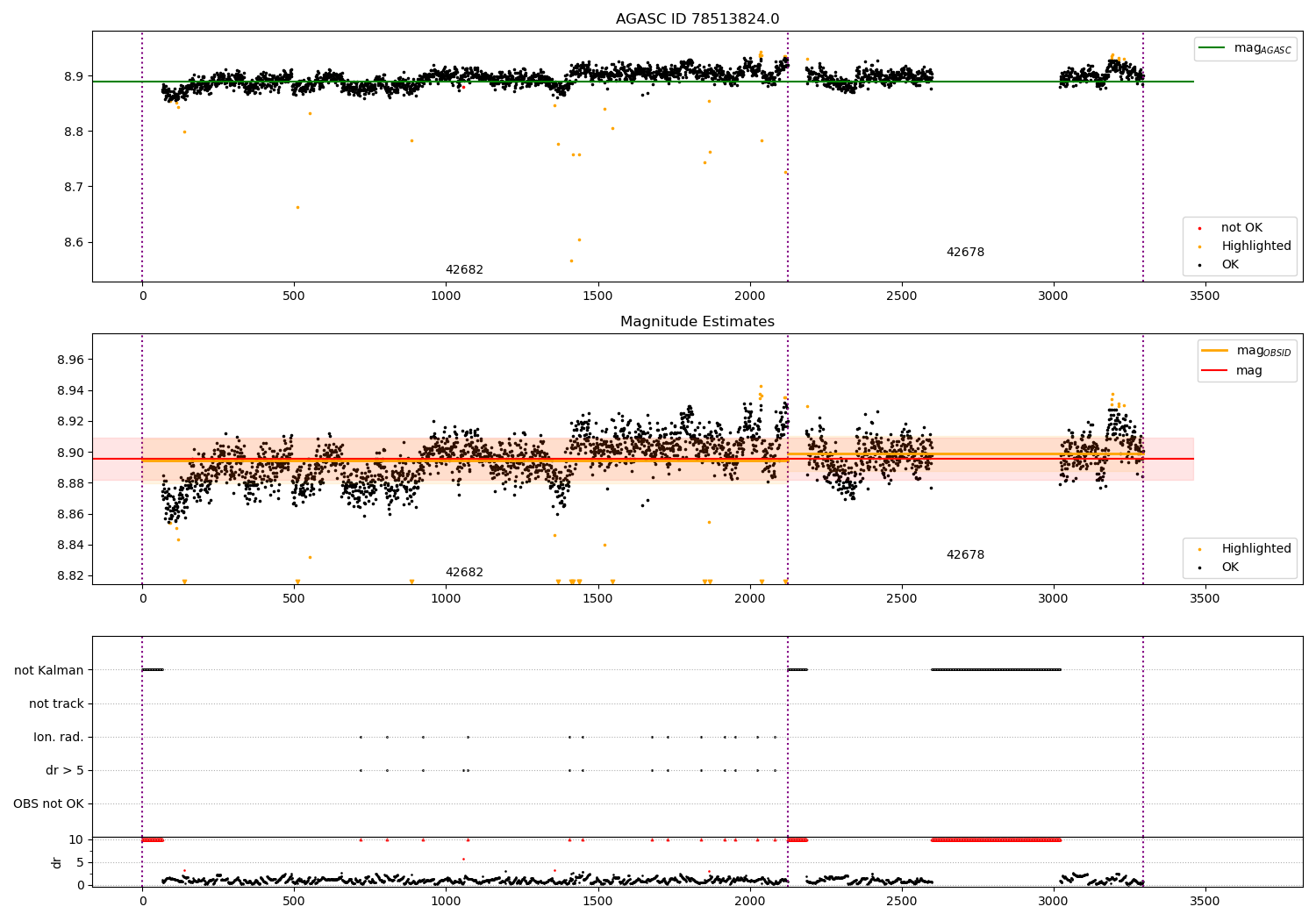Click obsid label 42682 in Magnitude Estimates plot

[x=464, y=573]
